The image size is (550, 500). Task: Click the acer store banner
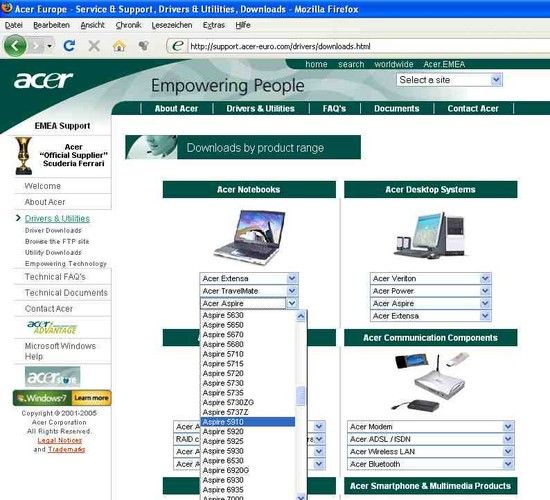coord(53,376)
